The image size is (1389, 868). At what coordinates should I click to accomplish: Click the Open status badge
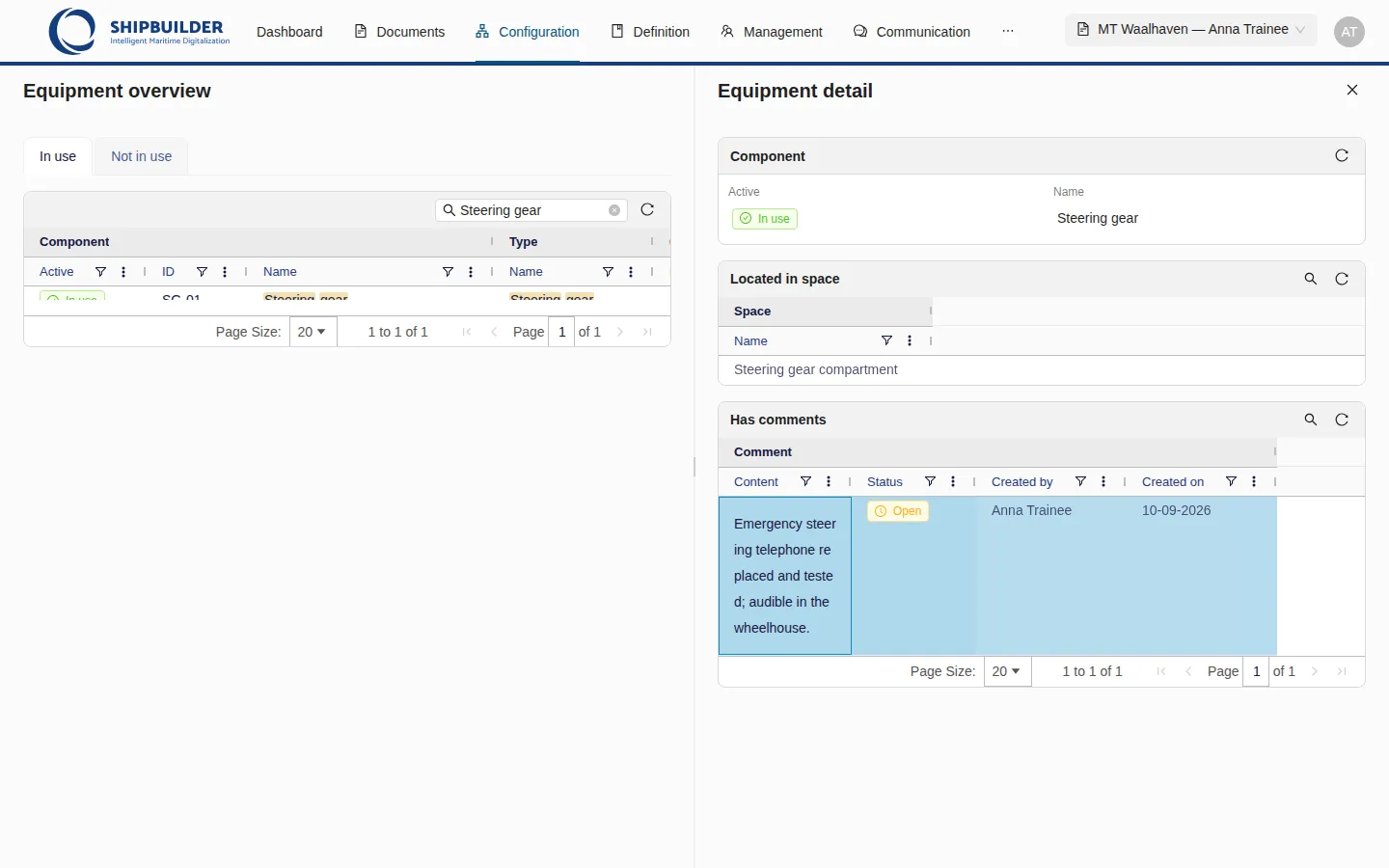pyautogui.click(x=898, y=511)
